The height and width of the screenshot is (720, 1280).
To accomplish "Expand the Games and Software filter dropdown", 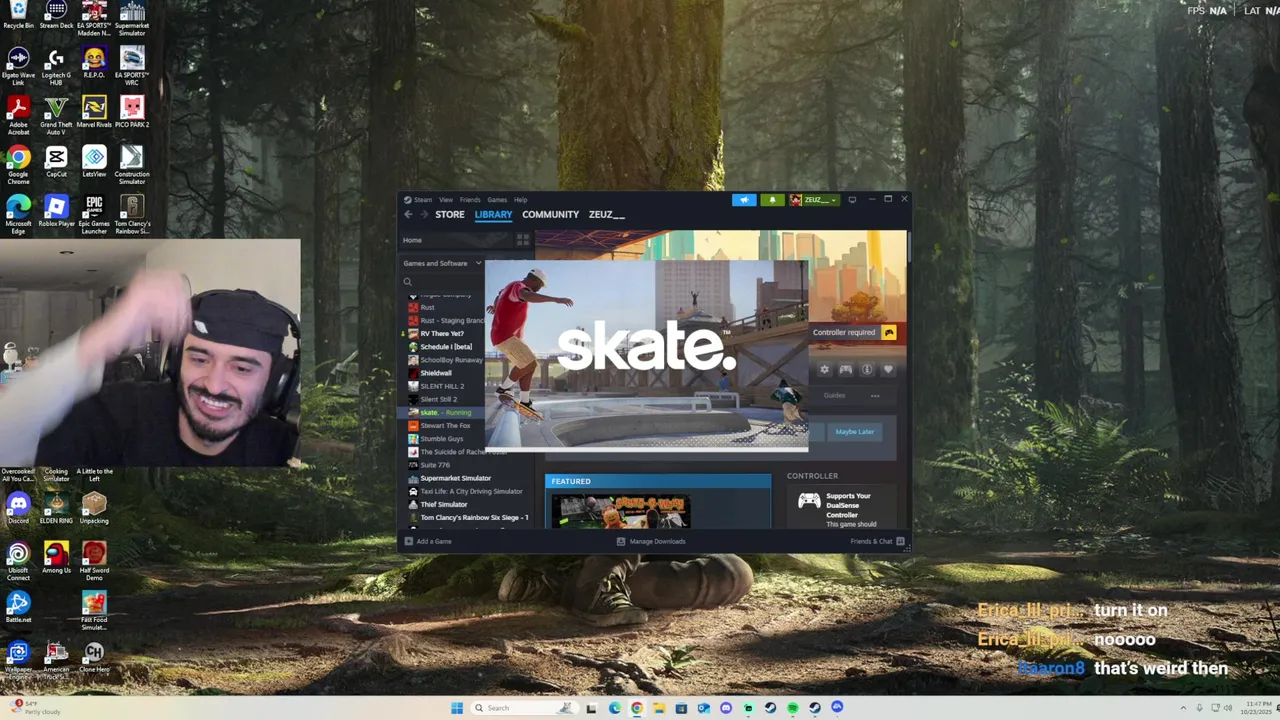I will [x=441, y=263].
